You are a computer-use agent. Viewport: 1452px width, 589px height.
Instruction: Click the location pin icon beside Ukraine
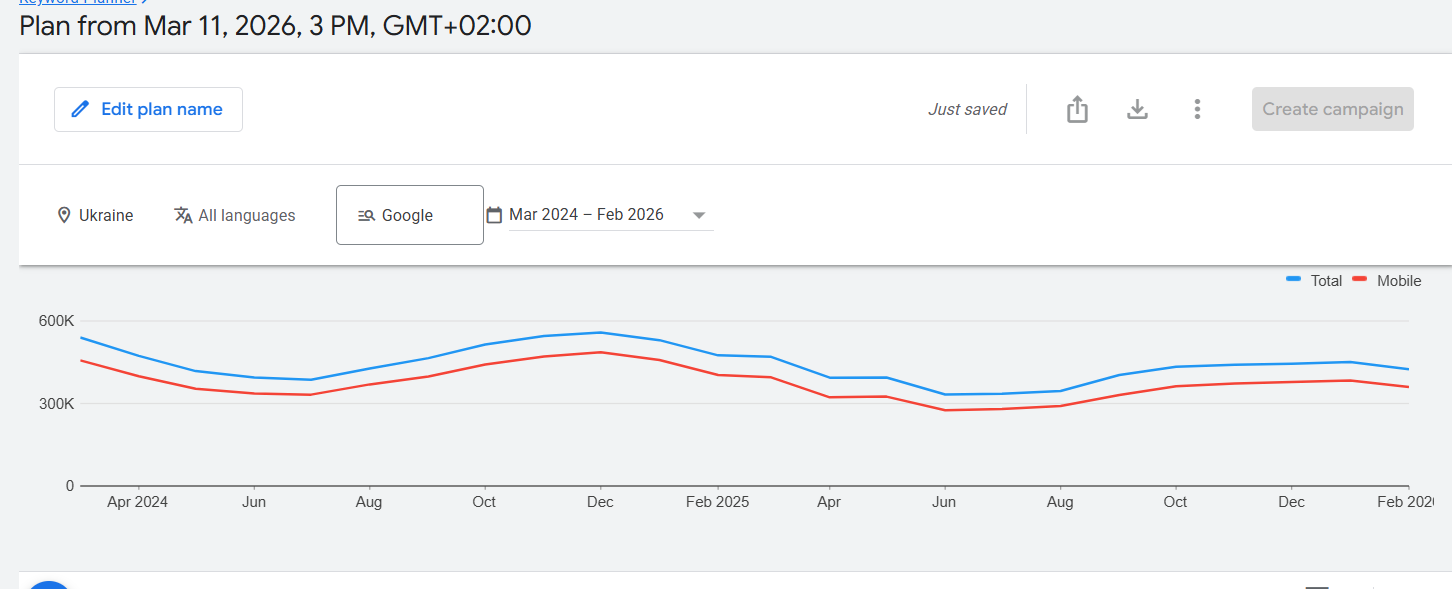pyautogui.click(x=64, y=215)
